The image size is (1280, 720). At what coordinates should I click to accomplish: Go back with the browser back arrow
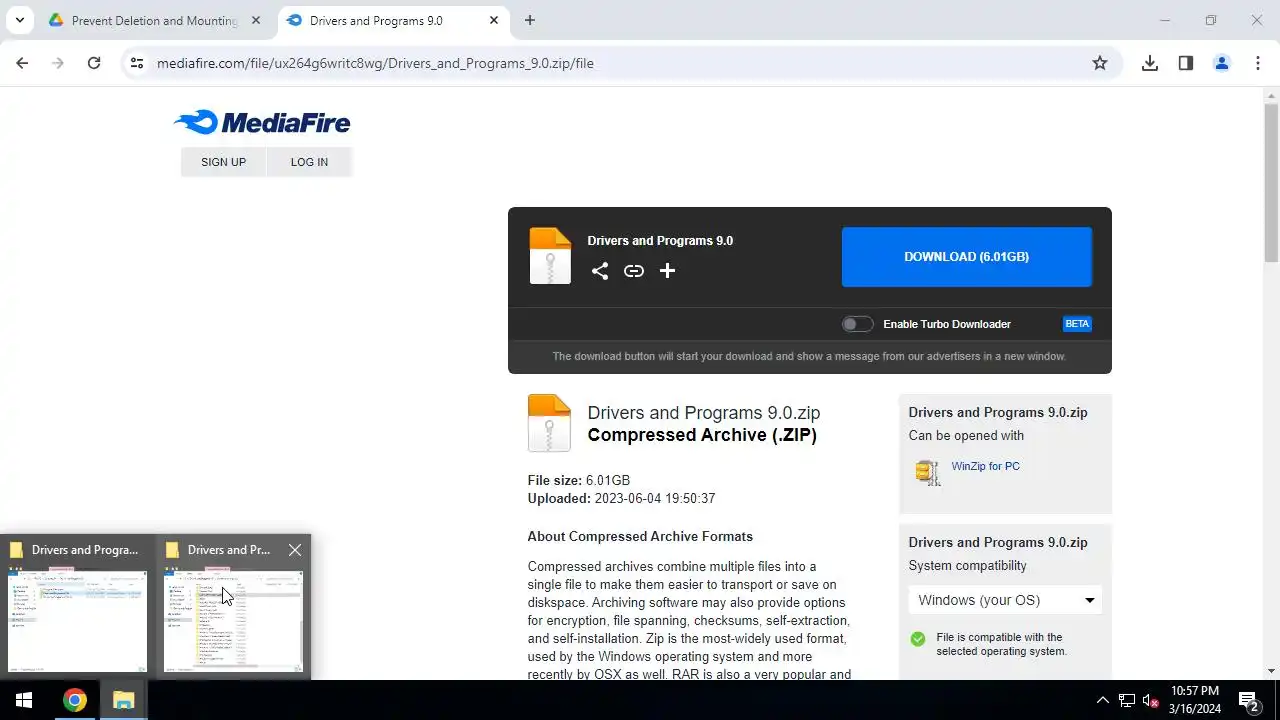tap(22, 63)
